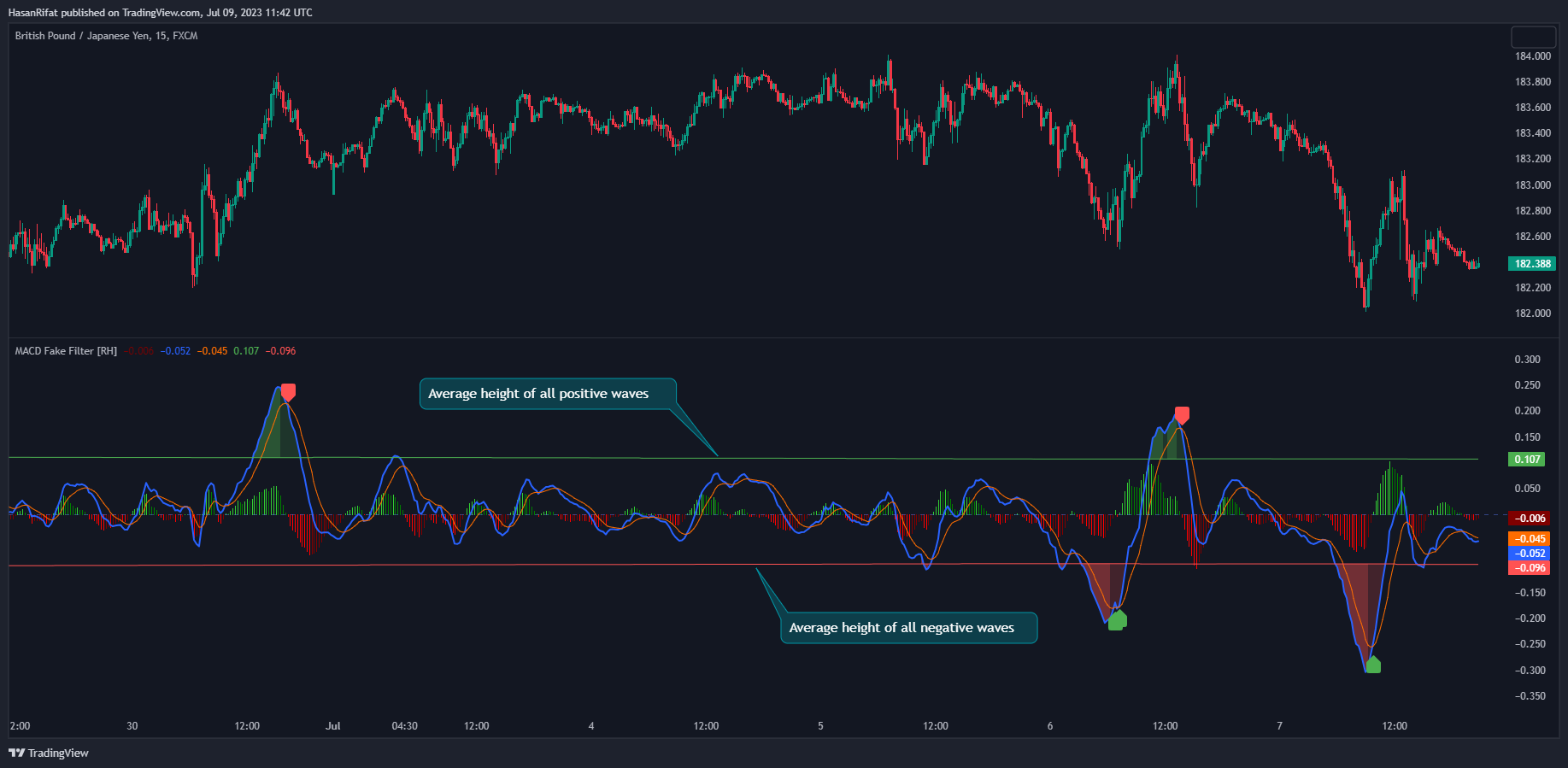Click the 0.300 indicator axis tick

click(1528, 360)
